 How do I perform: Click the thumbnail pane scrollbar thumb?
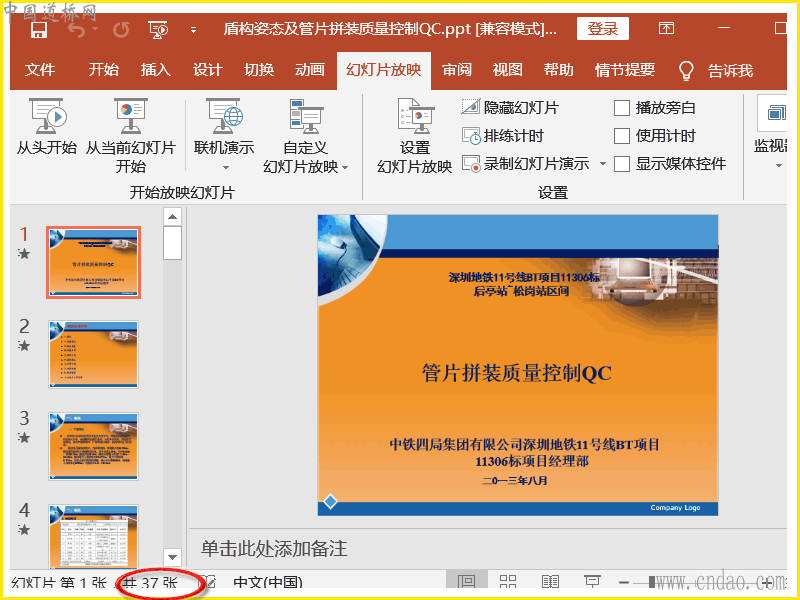[172, 243]
